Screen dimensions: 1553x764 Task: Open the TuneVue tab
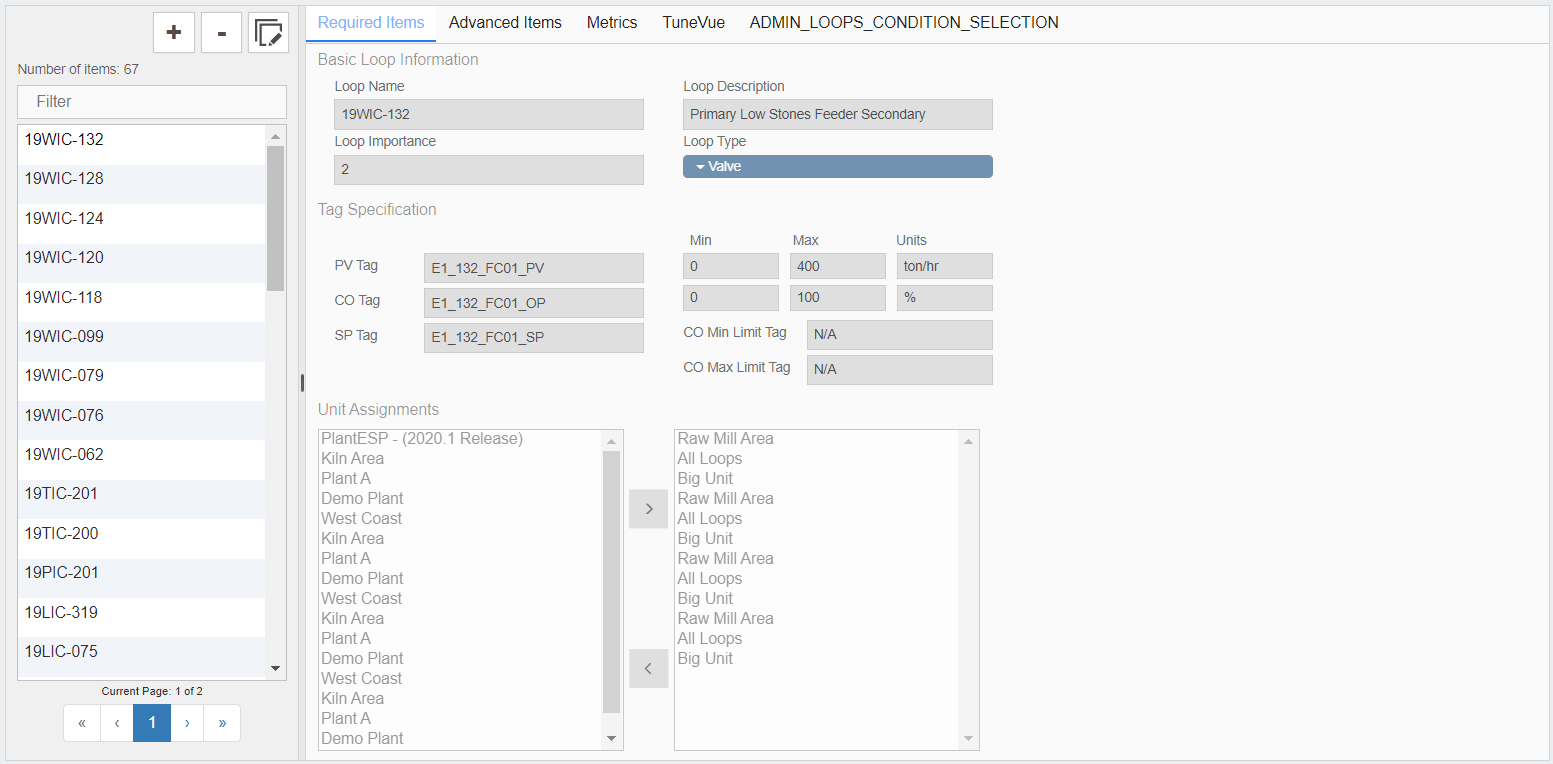694,22
